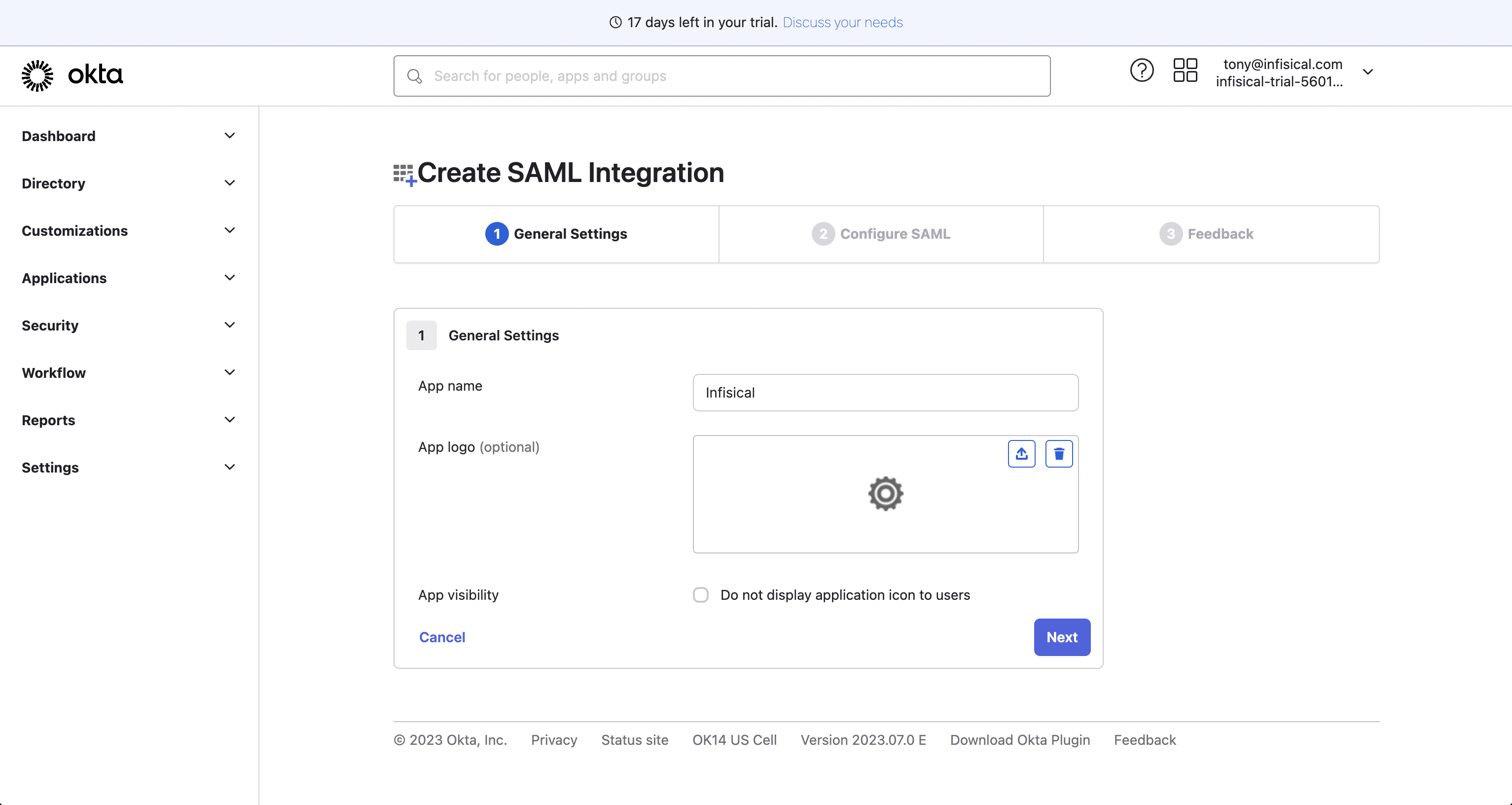Click the © 2023 Okta, Inc. text

click(450, 740)
